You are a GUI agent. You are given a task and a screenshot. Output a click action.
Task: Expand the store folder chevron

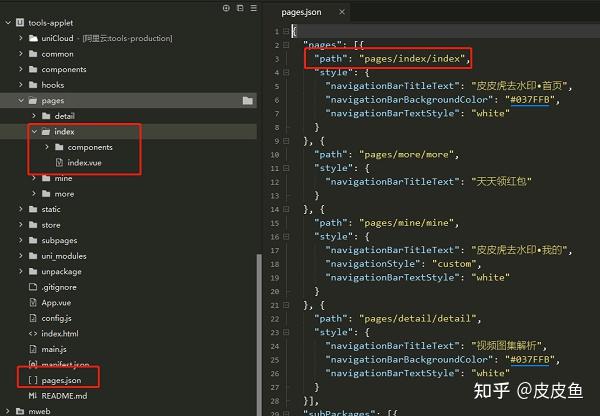tap(21, 225)
